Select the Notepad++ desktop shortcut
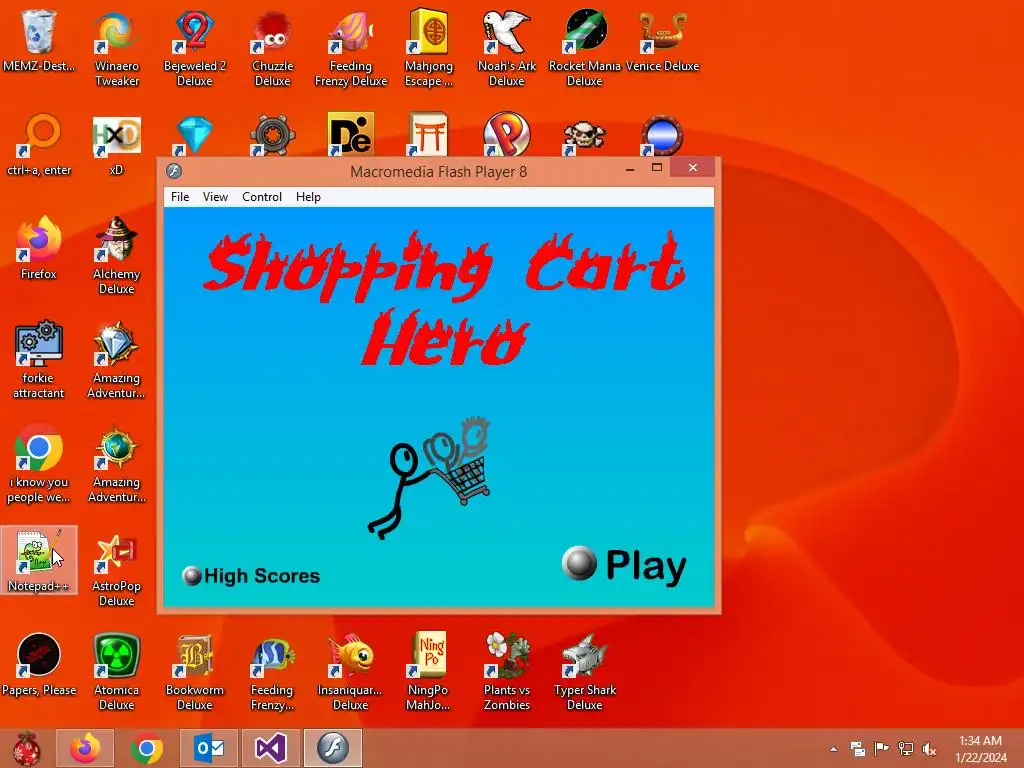Image resolution: width=1024 pixels, height=768 pixels. (39, 560)
